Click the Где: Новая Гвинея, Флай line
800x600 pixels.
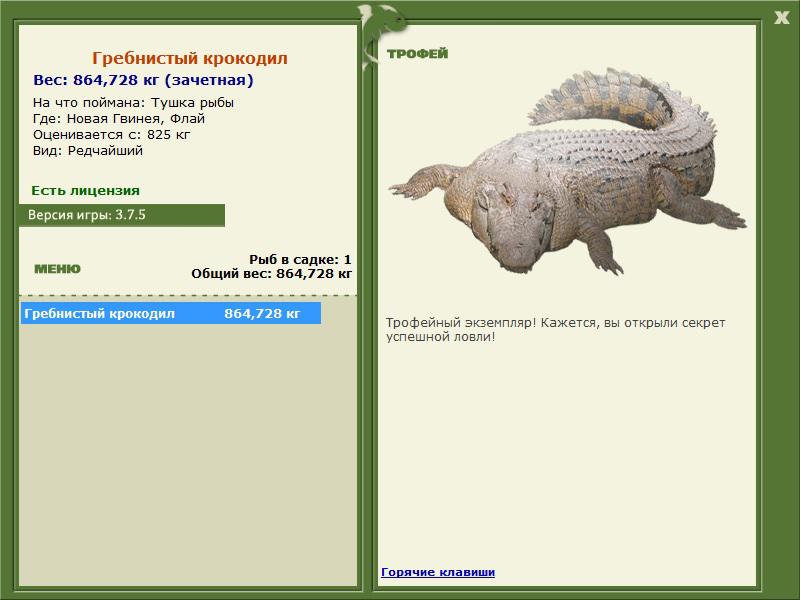(x=119, y=119)
